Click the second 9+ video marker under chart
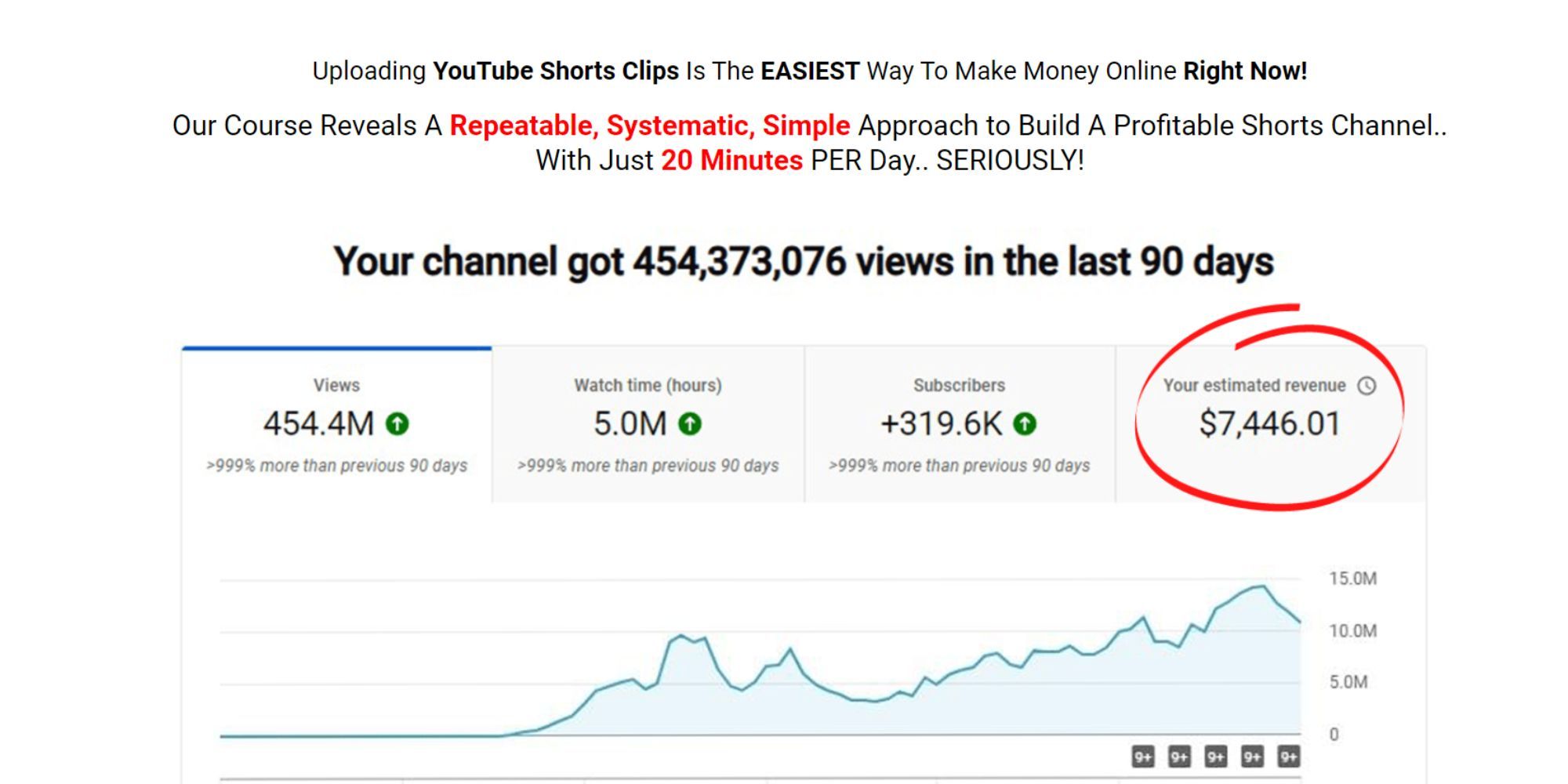 tap(1179, 757)
